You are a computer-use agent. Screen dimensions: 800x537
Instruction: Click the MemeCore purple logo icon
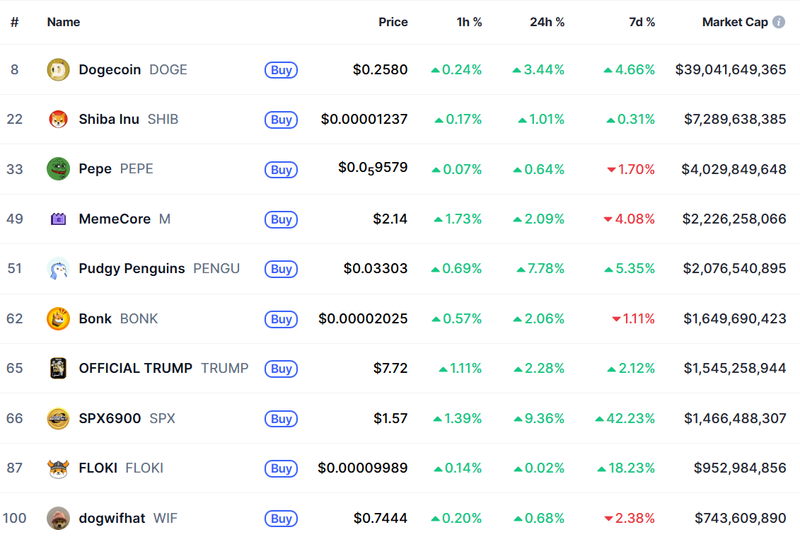click(x=58, y=219)
